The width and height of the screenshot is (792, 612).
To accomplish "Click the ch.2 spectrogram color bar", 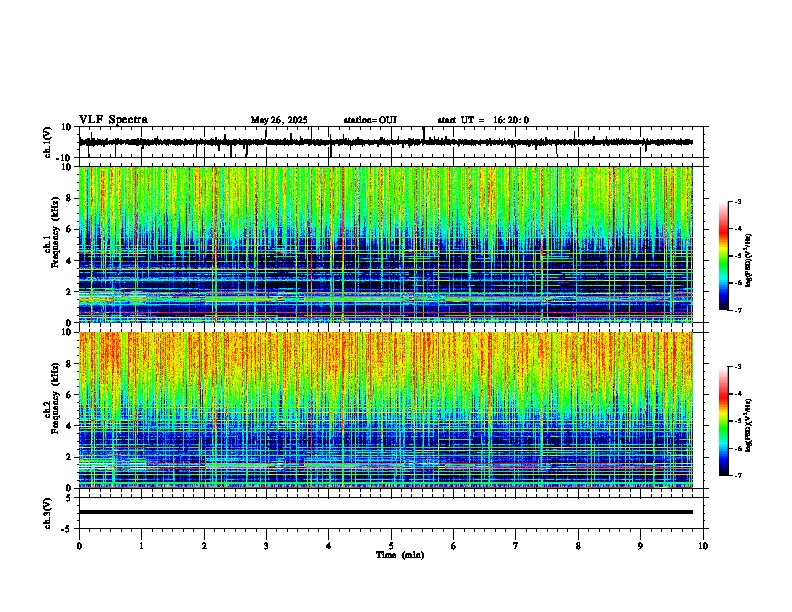I will click(x=723, y=421).
